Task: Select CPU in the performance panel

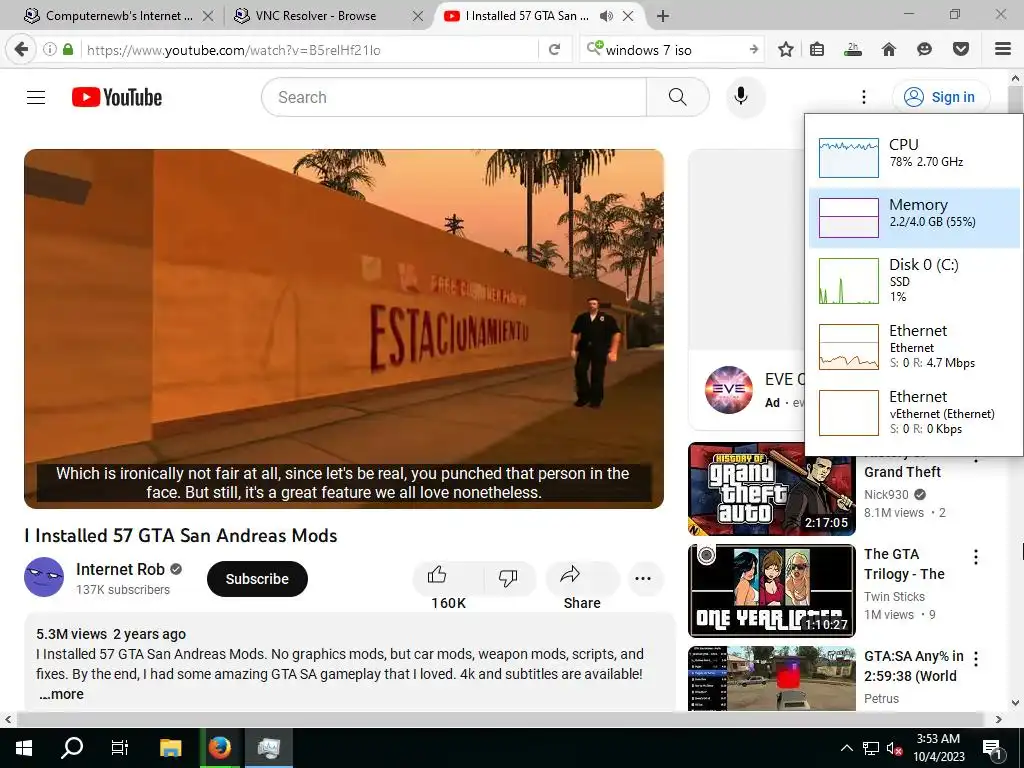Action: 914,155
